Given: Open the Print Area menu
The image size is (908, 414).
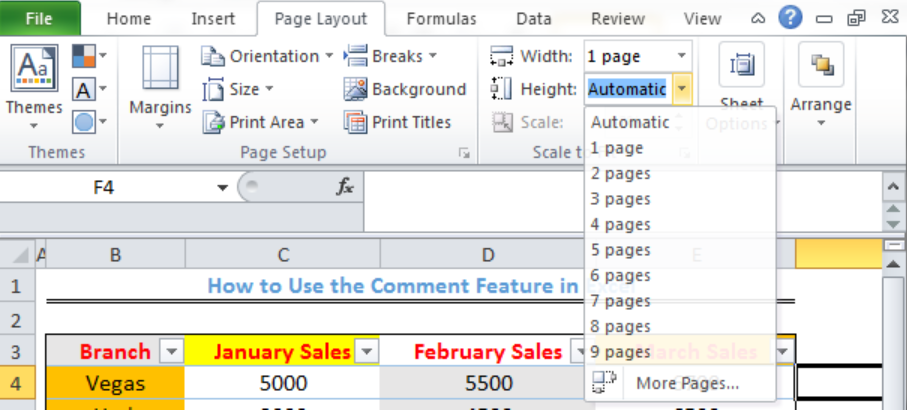Looking at the screenshot, I should [x=260, y=122].
